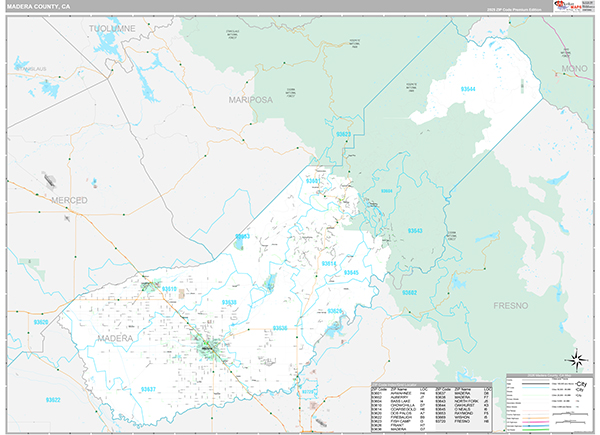Select FIREBAUGH row in ZIP index table

[x=398, y=417]
